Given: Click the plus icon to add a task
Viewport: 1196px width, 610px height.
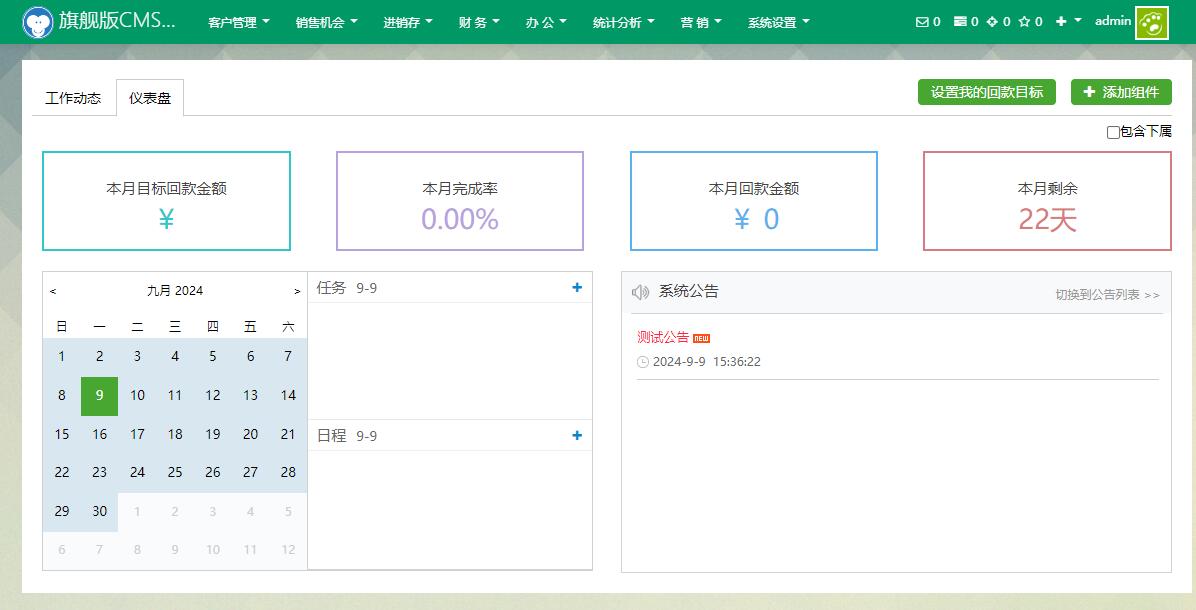Looking at the screenshot, I should [x=577, y=288].
